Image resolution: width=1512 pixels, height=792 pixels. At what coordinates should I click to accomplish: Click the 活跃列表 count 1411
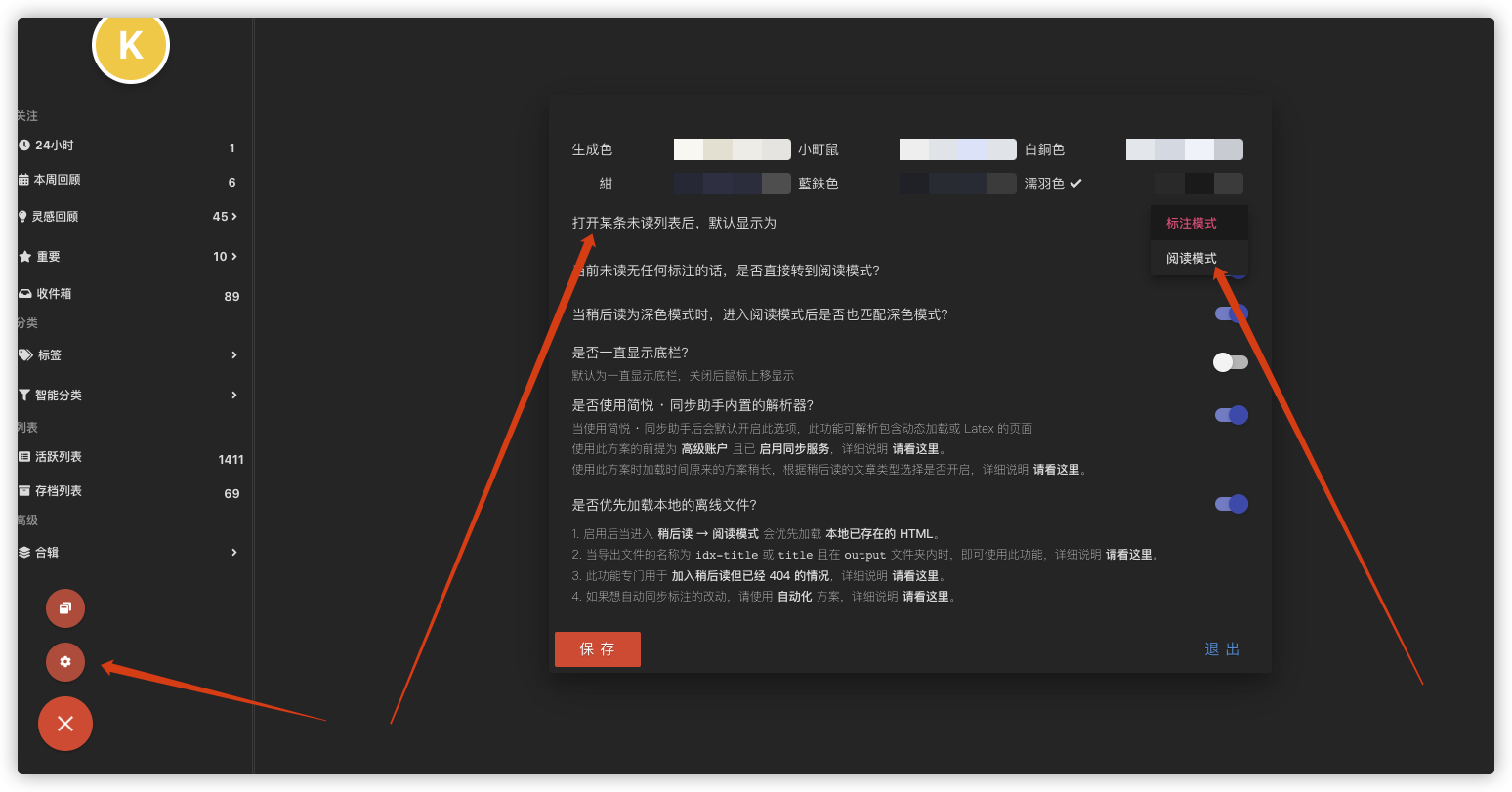click(231, 460)
